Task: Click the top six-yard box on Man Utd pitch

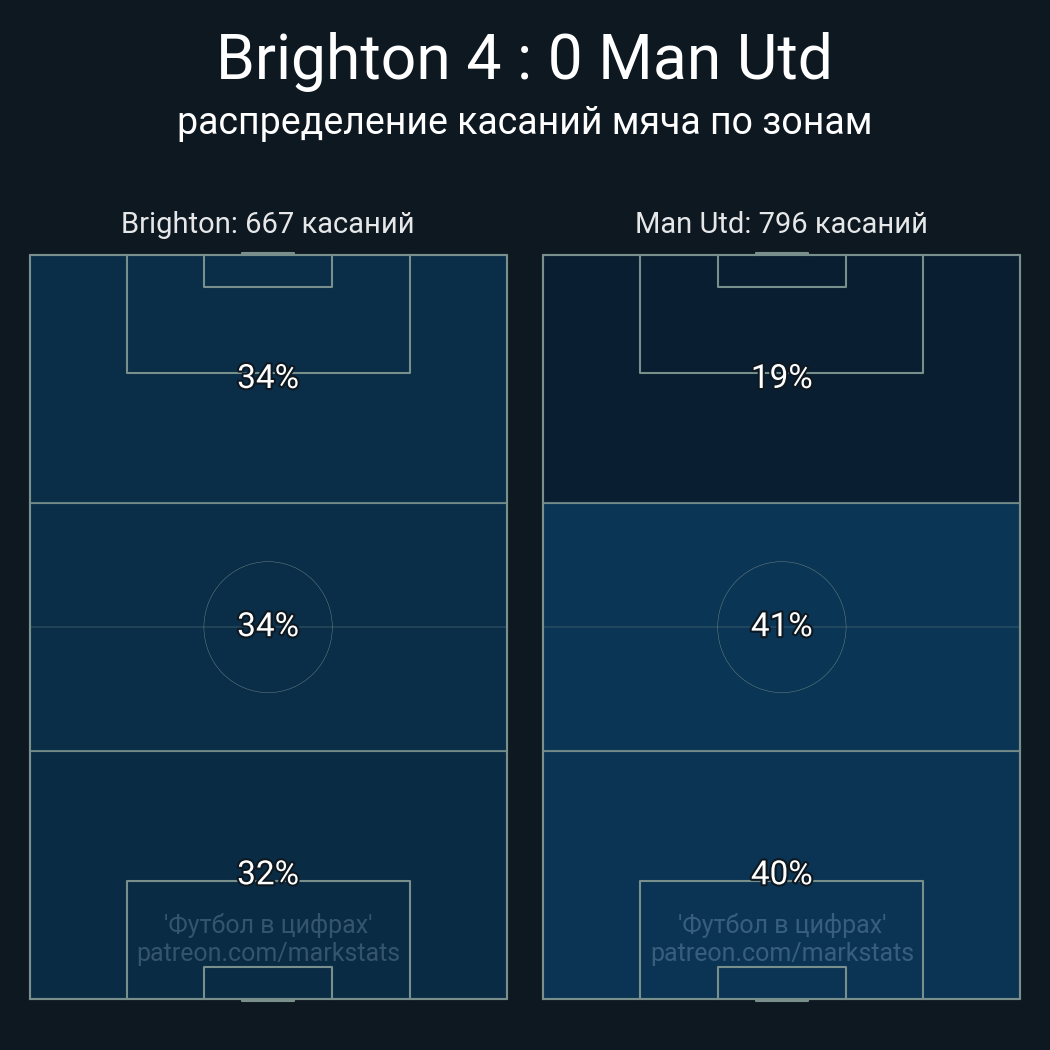Action: [x=782, y=271]
